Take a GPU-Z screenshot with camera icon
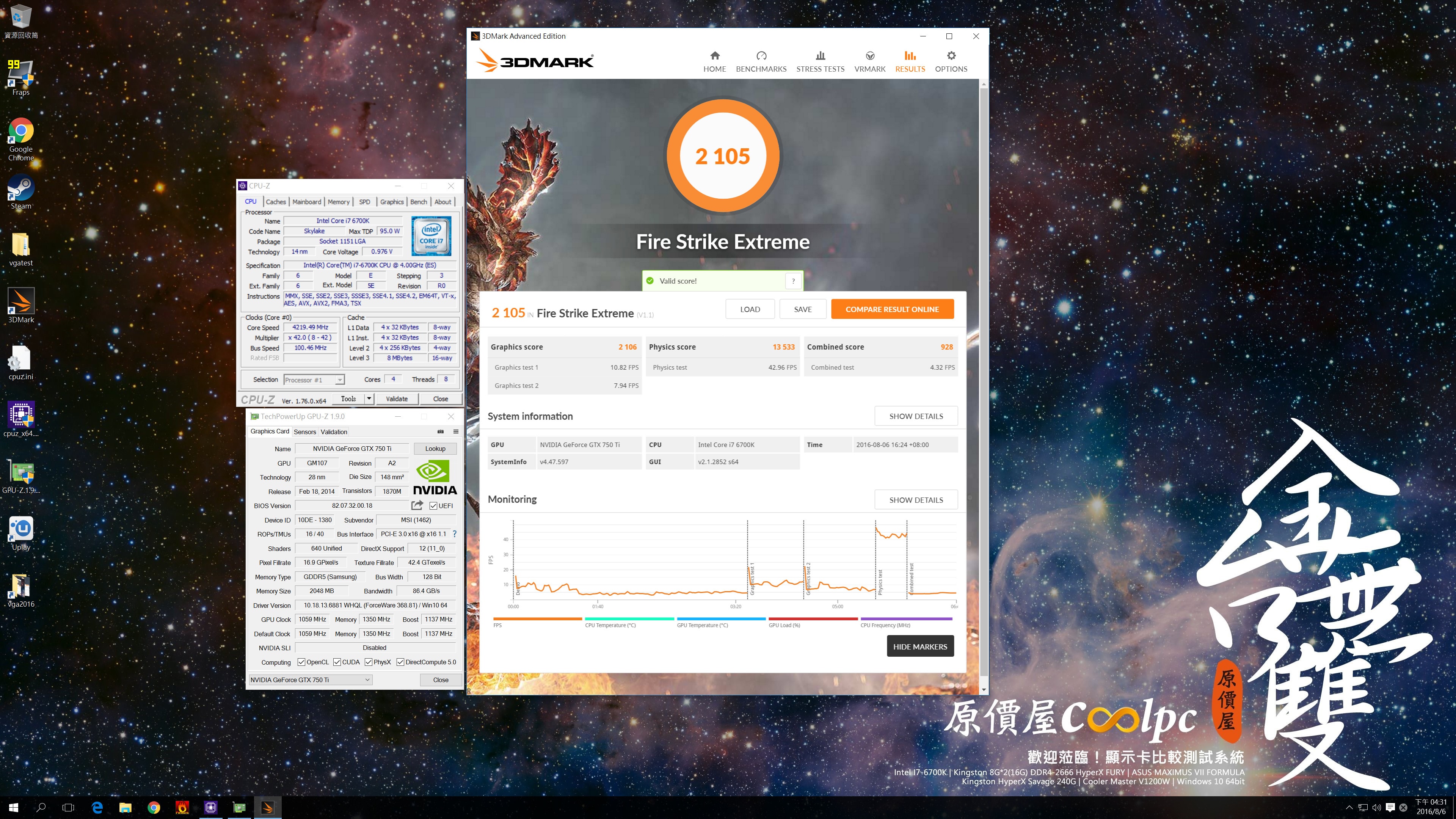Image resolution: width=1456 pixels, height=819 pixels. coord(440,432)
